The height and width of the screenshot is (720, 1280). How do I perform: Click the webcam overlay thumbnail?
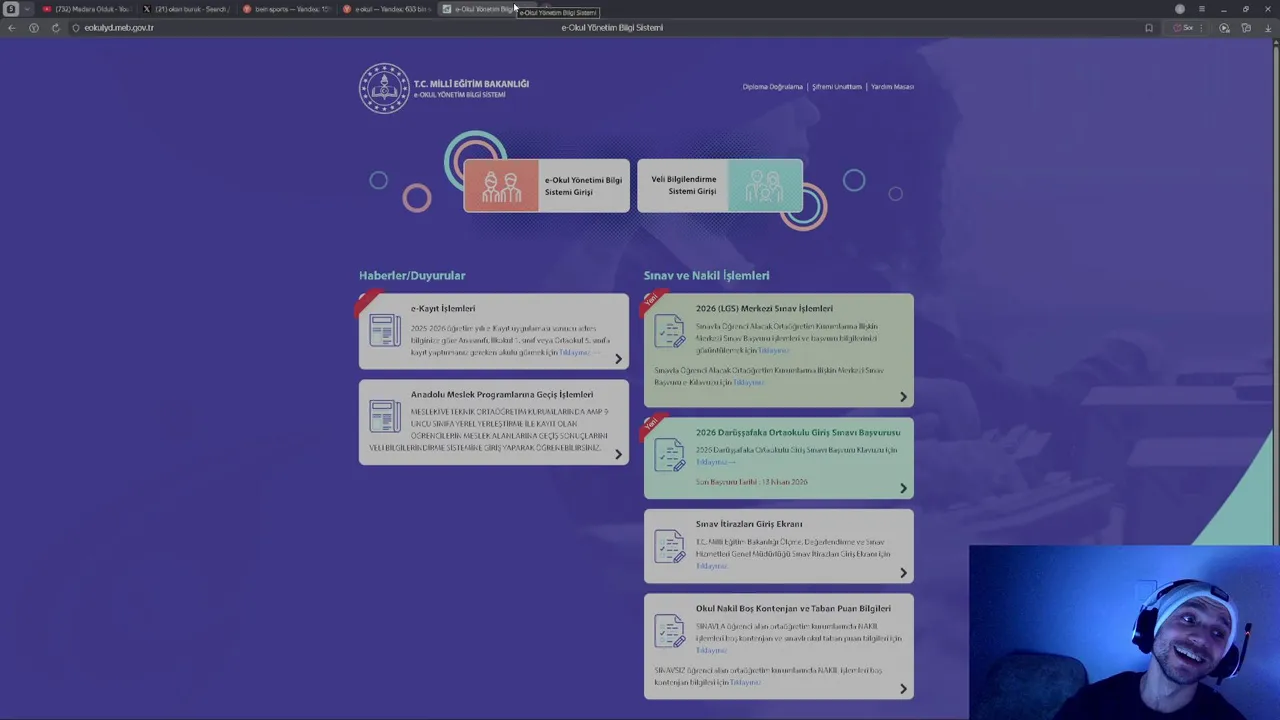coord(1124,632)
